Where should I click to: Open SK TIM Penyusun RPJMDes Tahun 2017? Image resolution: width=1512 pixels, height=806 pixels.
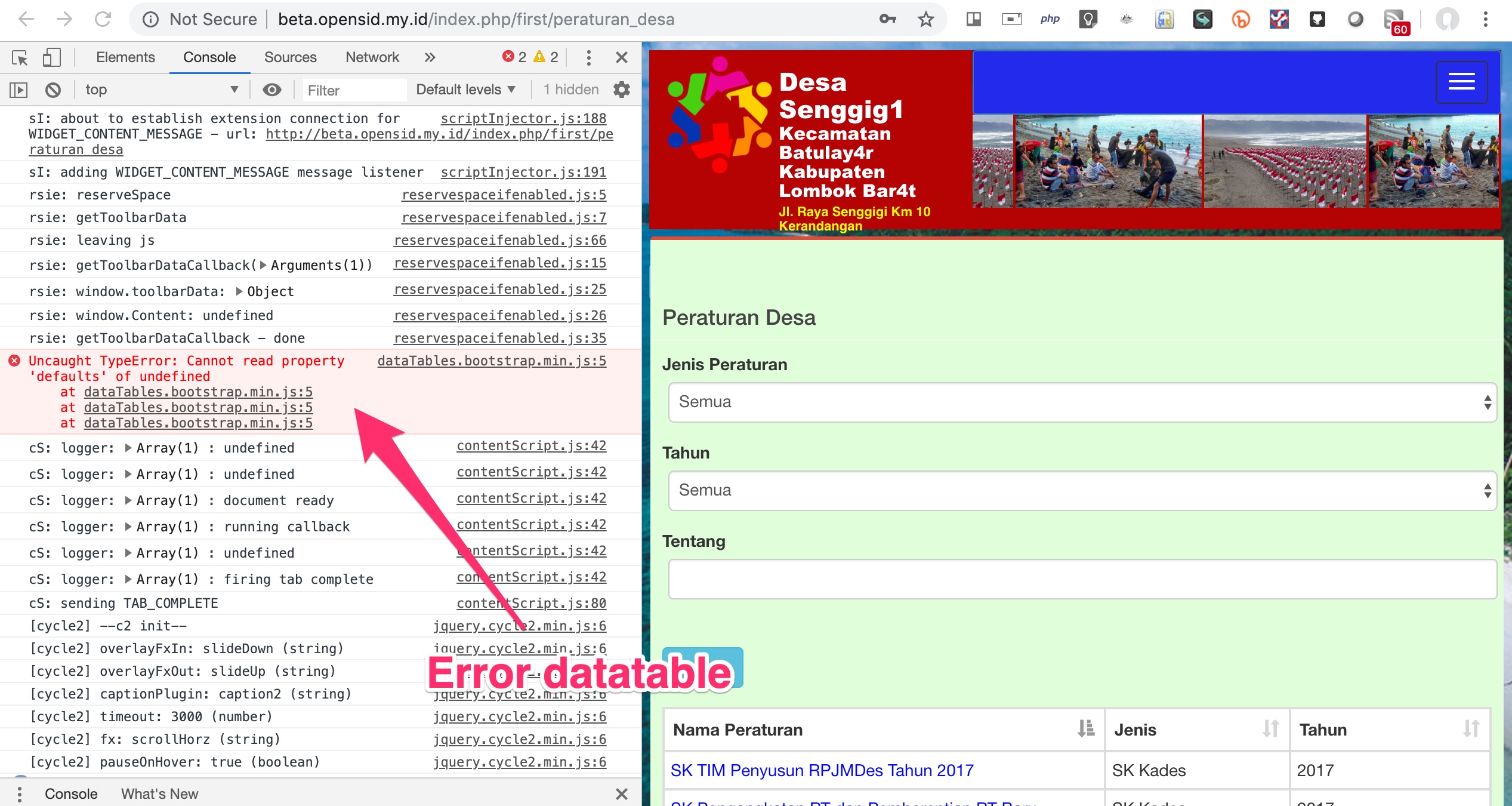[822, 770]
